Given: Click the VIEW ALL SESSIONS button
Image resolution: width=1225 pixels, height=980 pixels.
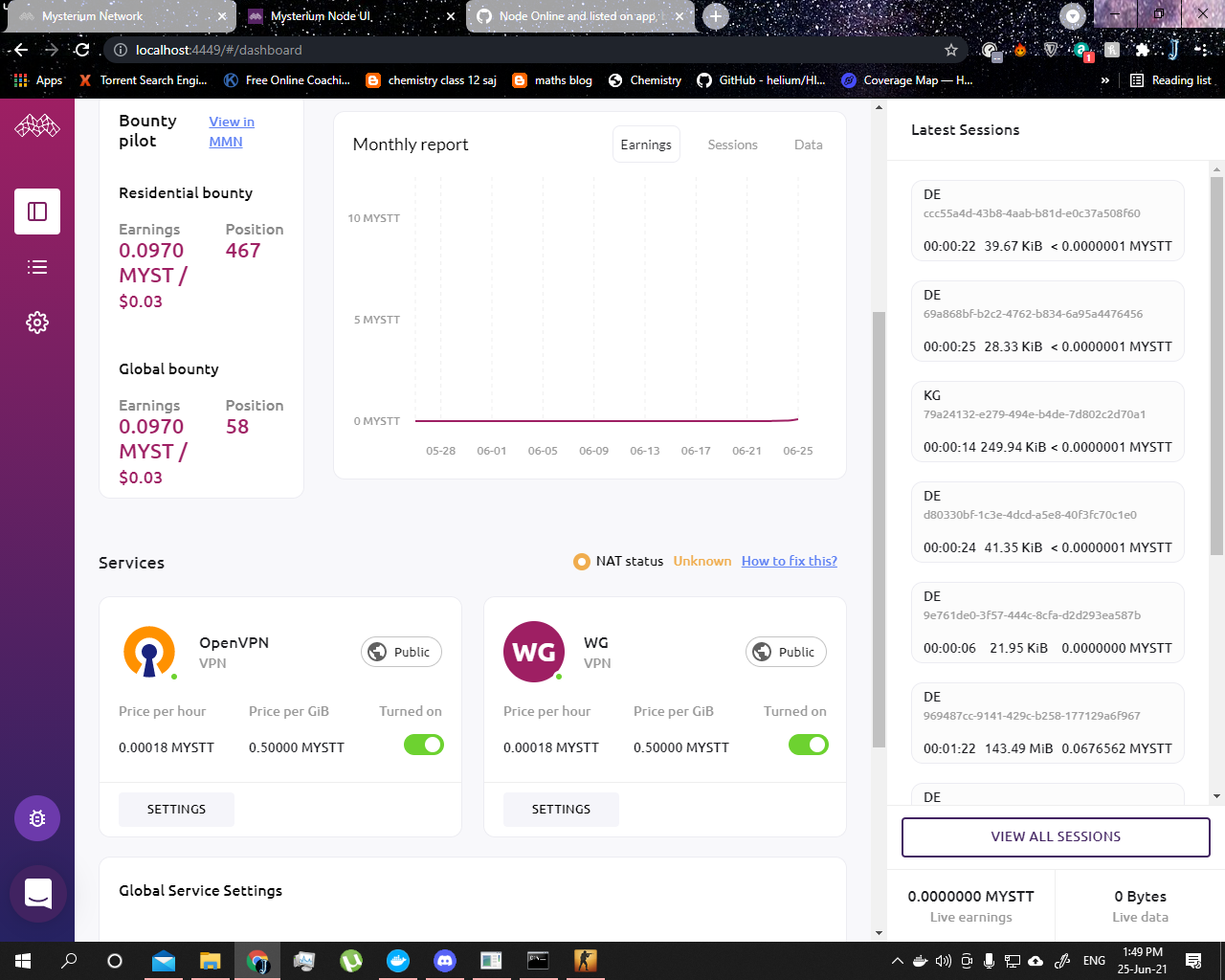Looking at the screenshot, I should tap(1056, 835).
